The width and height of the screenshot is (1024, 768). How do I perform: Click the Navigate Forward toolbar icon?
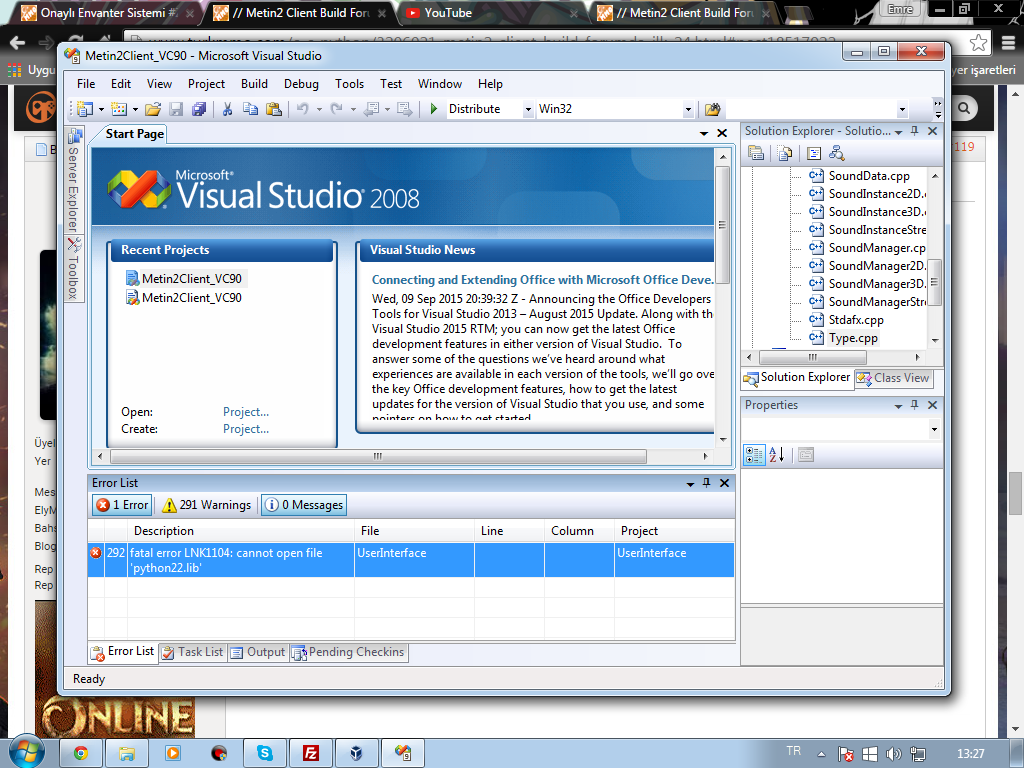(x=404, y=109)
